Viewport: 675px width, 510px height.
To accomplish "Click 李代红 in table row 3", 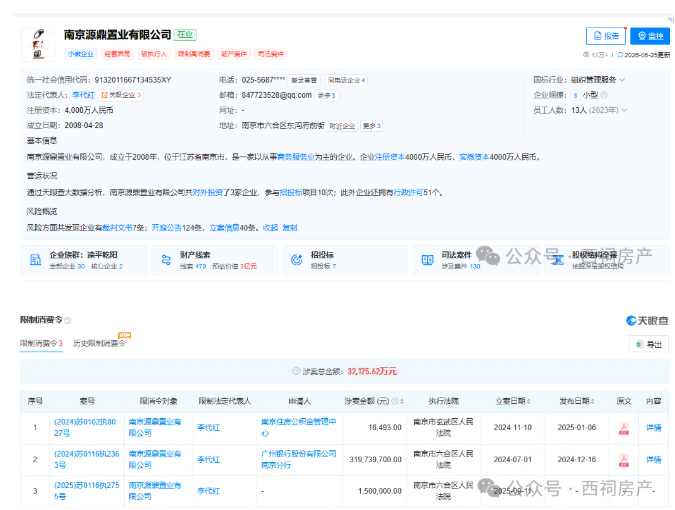I will 208,491.
